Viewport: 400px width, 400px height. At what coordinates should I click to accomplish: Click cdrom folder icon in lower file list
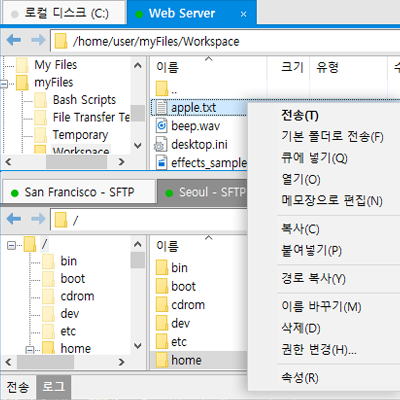point(162,304)
